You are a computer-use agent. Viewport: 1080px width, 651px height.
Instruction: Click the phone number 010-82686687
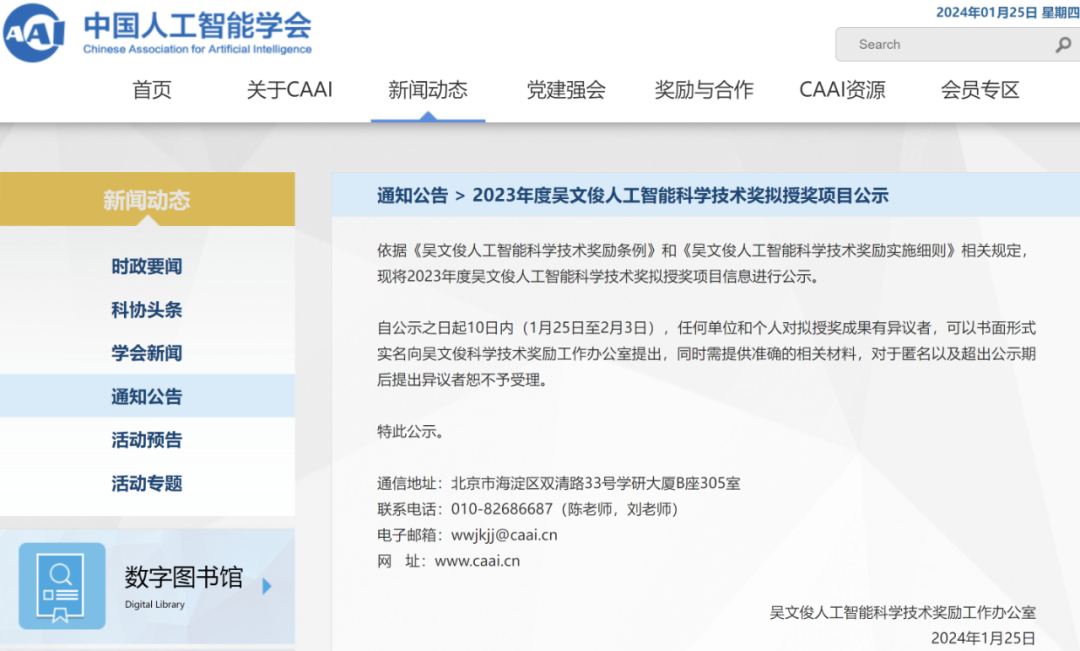tap(501, 509)
